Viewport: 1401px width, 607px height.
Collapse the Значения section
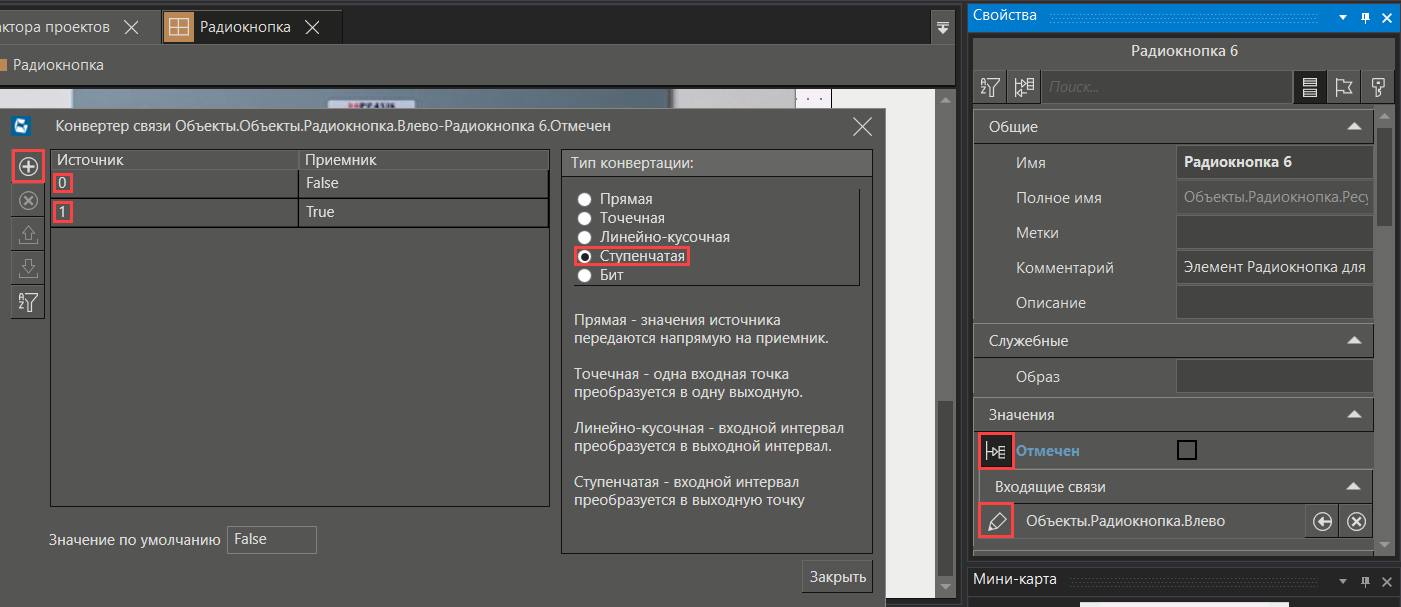(1354, 414)
